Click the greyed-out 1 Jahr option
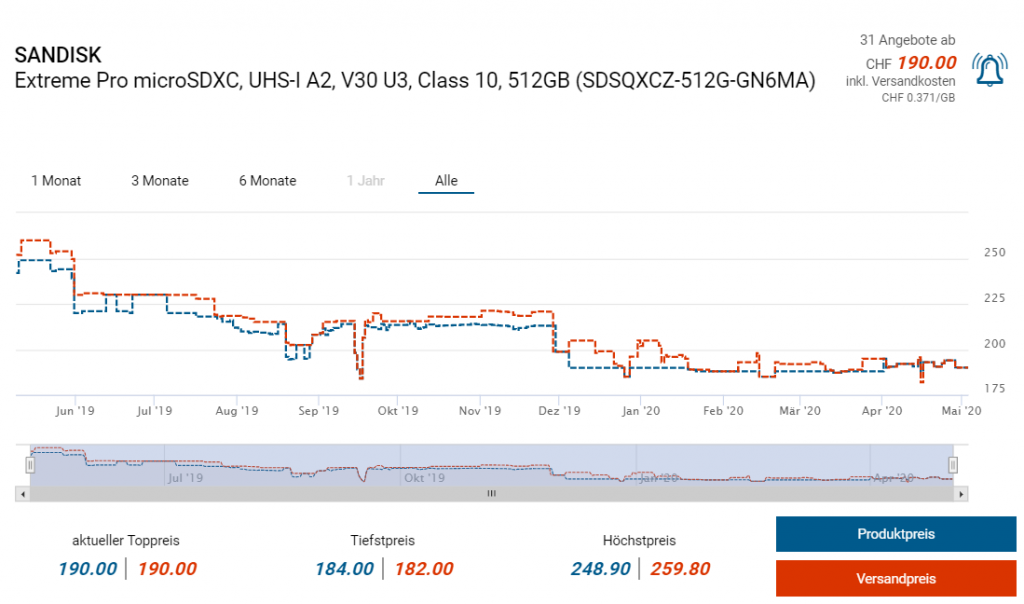This screenshot has height=604, width=1024. coord(365,181)
